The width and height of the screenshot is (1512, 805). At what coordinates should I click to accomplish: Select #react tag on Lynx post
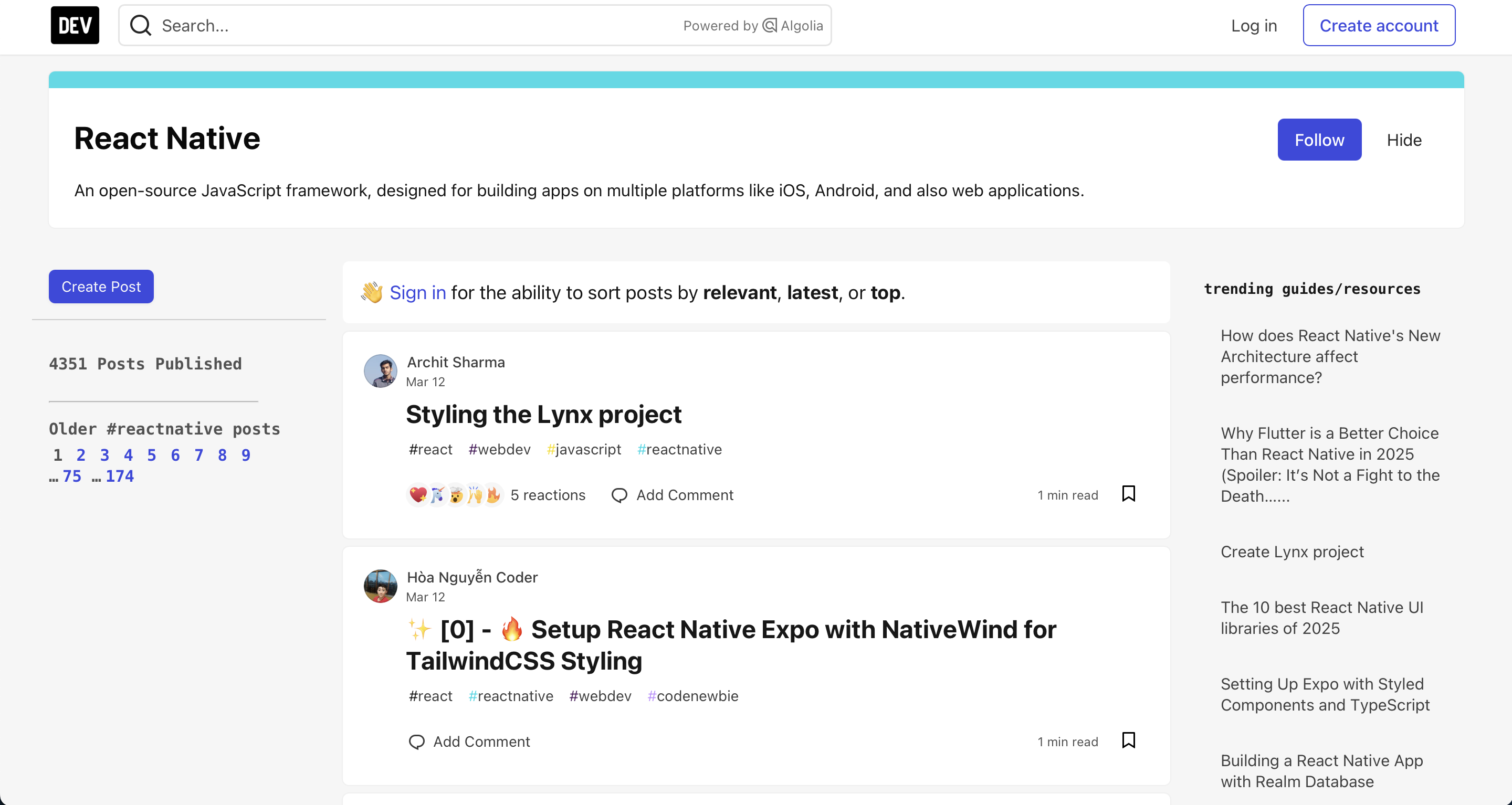tap(431, 449)
